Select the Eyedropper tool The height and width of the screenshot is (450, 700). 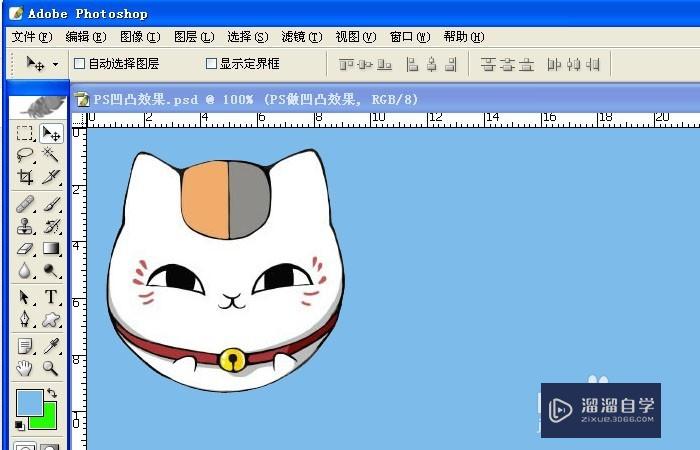click(51, 346)
